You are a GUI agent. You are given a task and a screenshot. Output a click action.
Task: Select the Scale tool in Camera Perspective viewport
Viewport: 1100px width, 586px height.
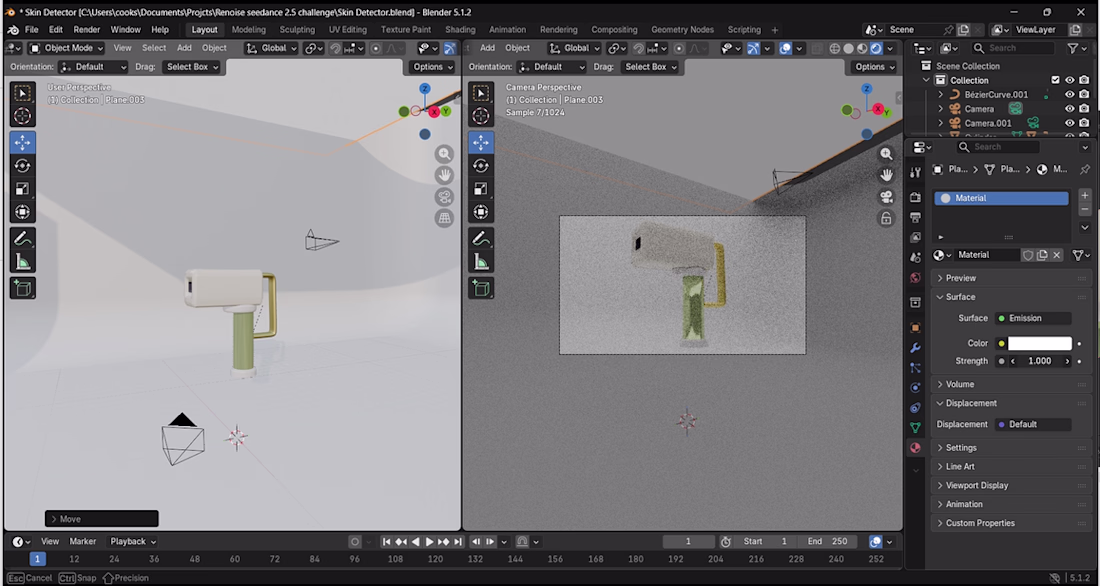(481, 189)
